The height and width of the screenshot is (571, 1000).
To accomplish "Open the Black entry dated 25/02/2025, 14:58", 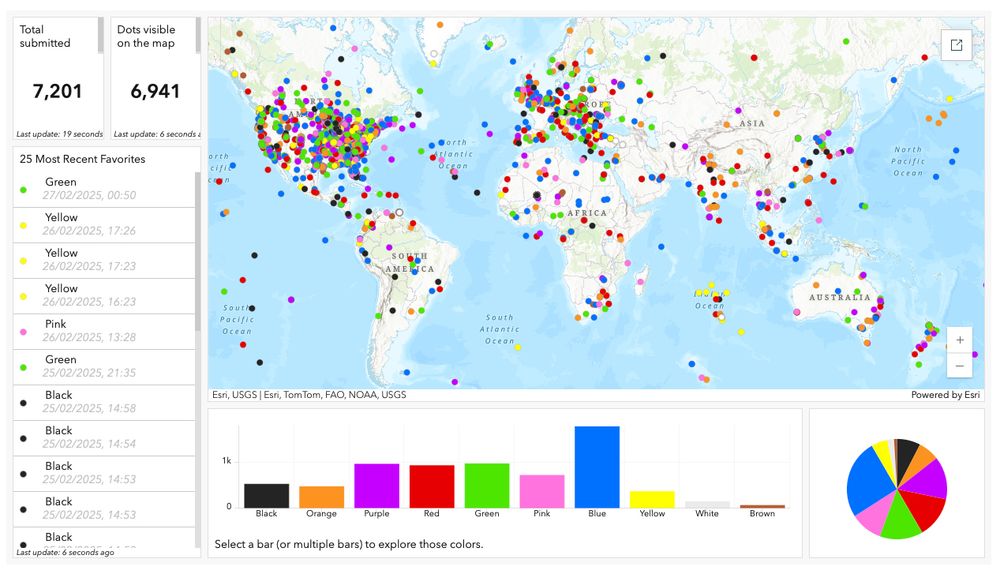I will (x=104, y=403).
